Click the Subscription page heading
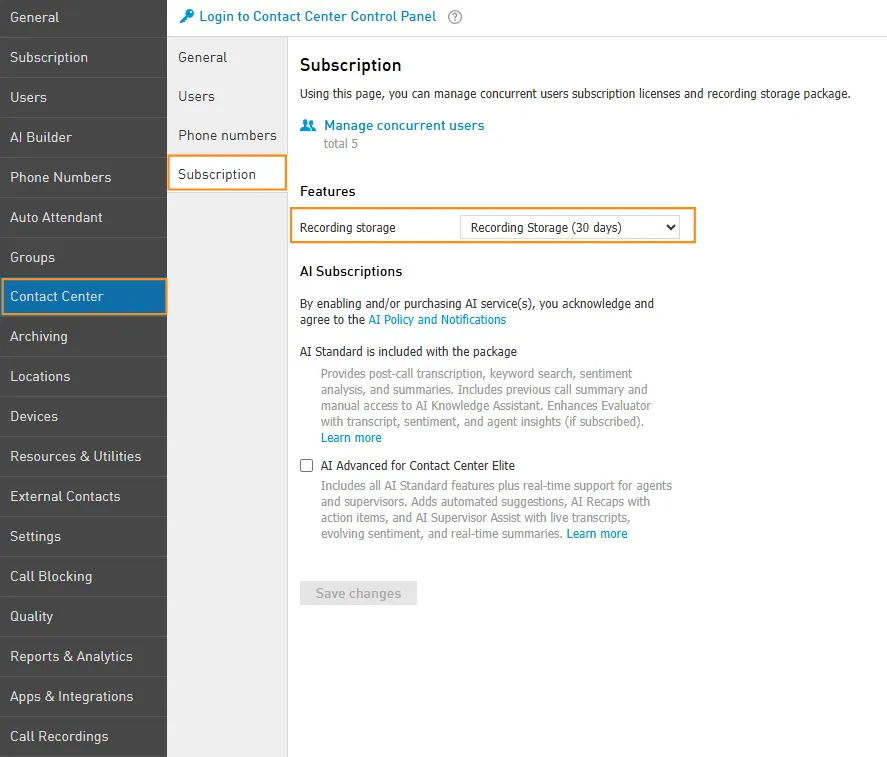 pos(351,65)
